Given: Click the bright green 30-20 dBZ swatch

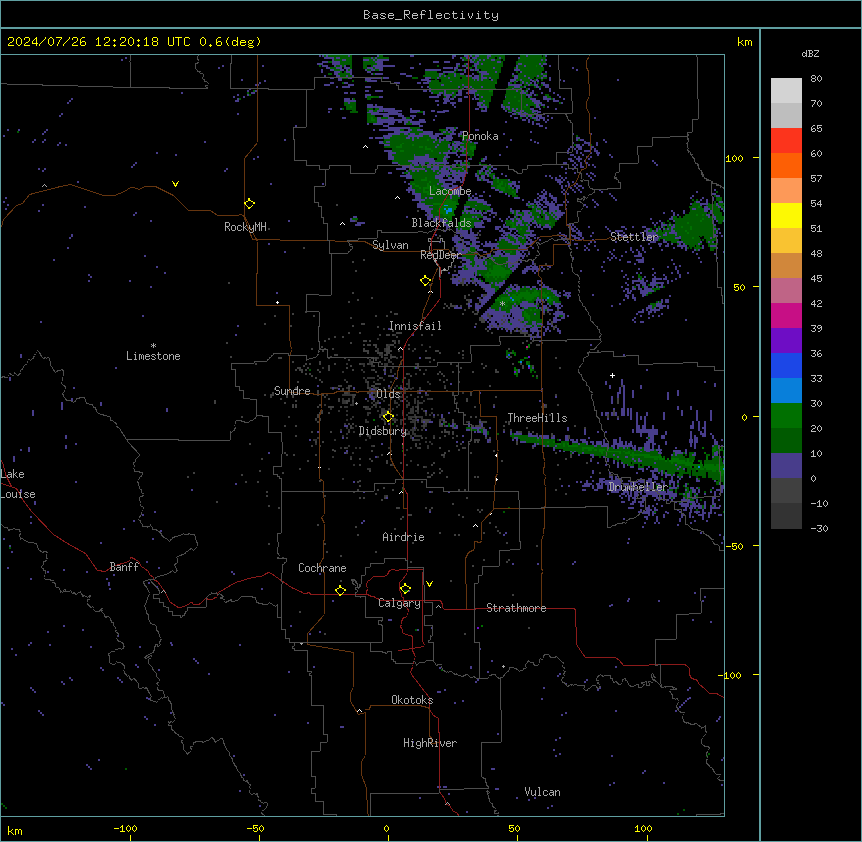Looking at the screenshot, I should [786, 416].
